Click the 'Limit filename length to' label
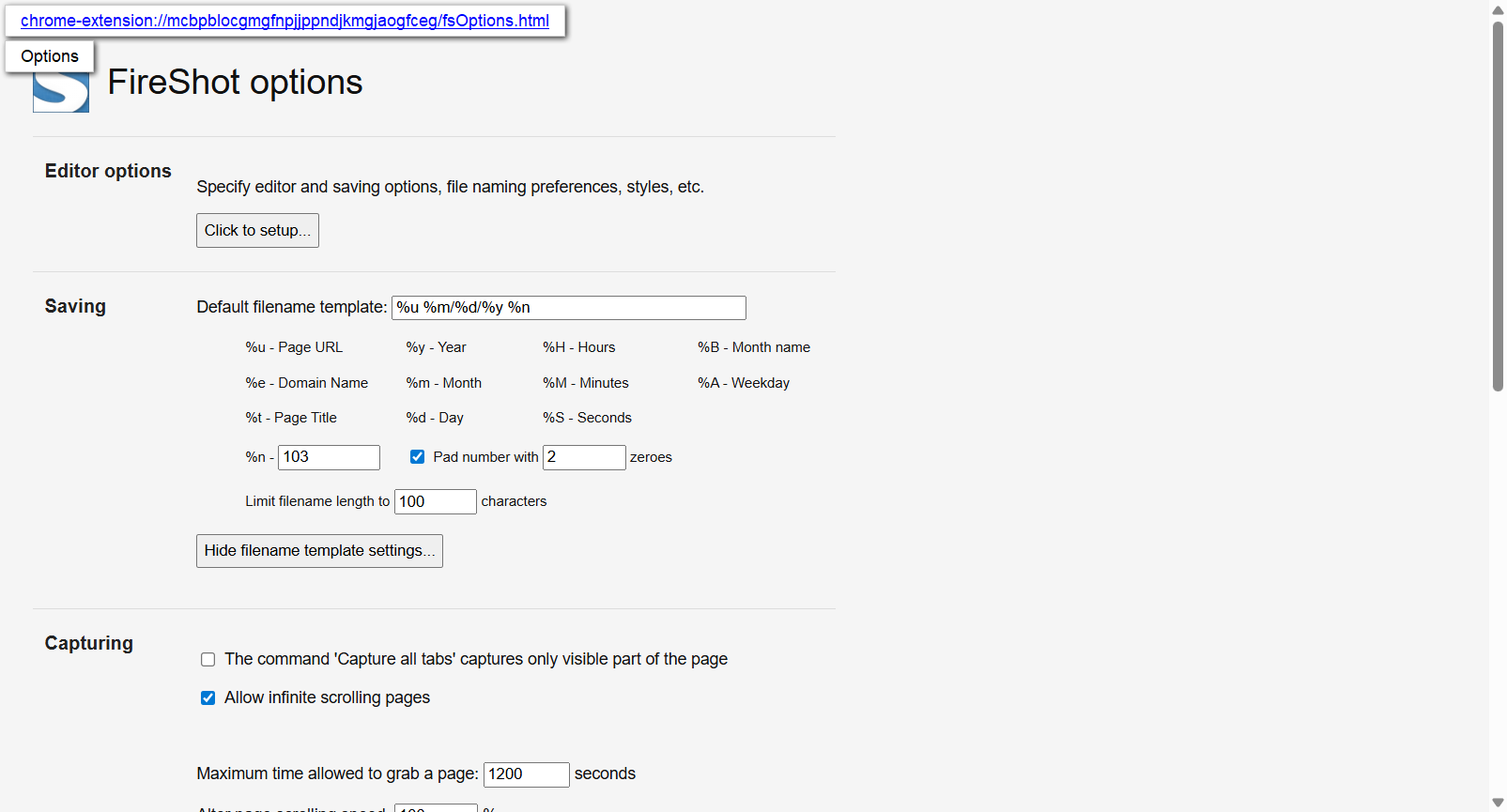 (317, 501)
